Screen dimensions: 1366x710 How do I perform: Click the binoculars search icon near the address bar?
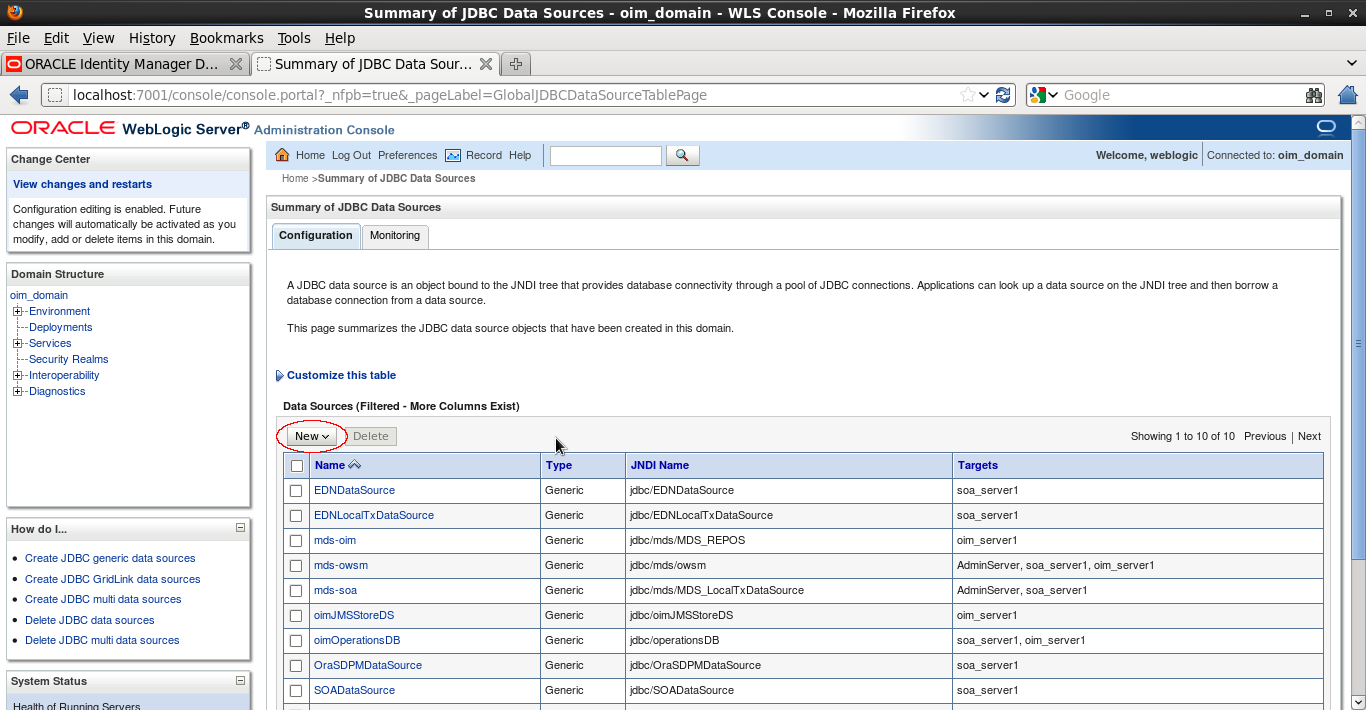1313,94
